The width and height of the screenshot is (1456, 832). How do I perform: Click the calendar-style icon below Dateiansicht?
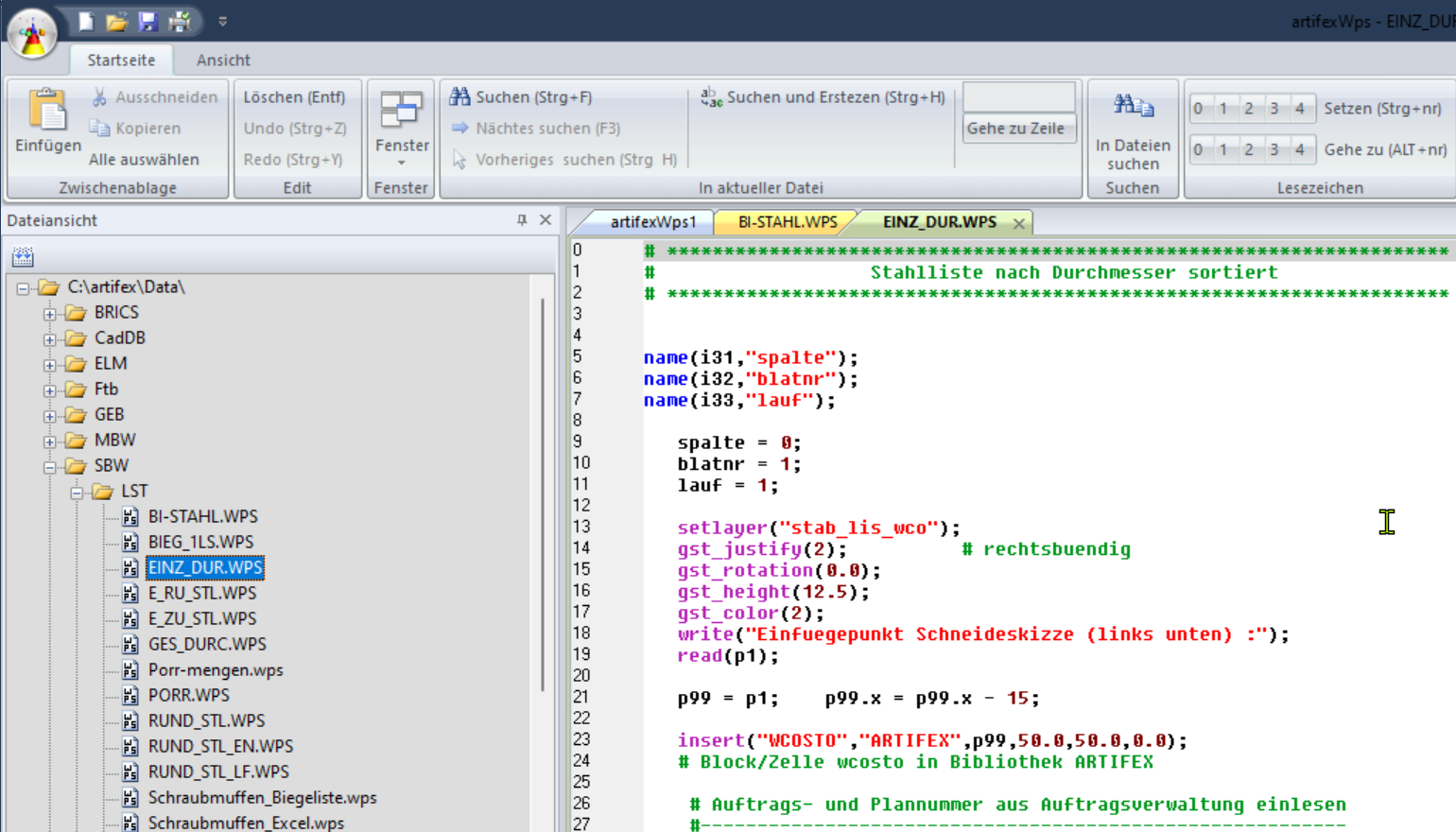pyautogui.click(x=23, y=256)
